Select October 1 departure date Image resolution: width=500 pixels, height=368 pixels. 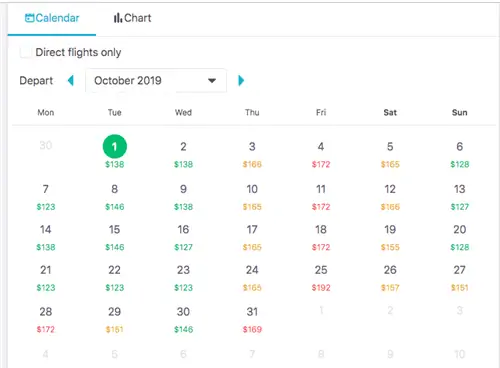[x=115, y=152]
